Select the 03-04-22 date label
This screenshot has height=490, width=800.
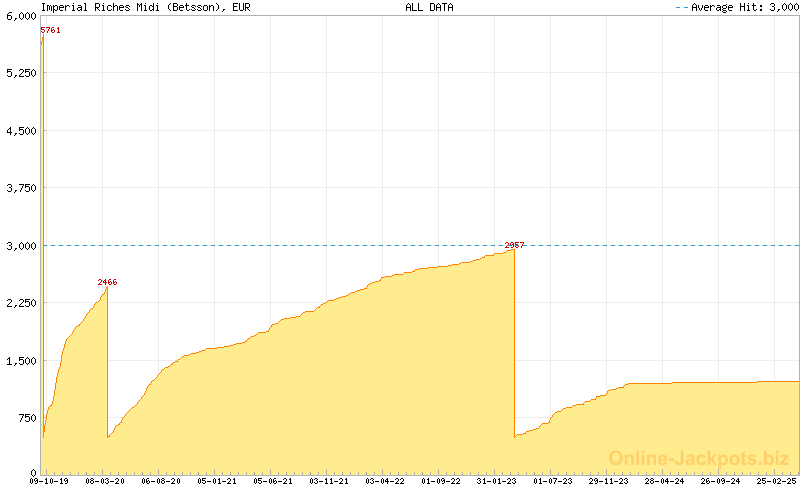click(385, 481)
